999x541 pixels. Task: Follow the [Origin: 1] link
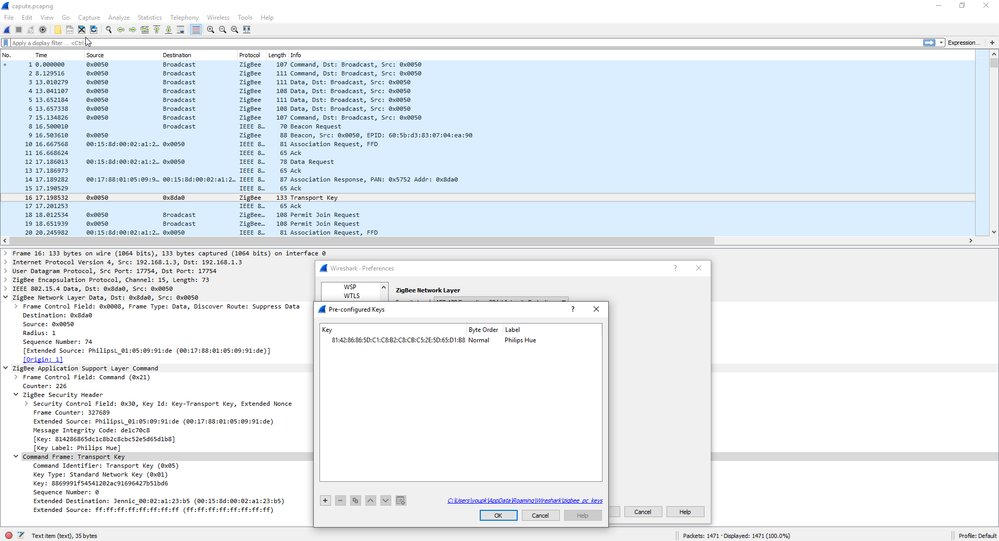click(x=43, y=359)
